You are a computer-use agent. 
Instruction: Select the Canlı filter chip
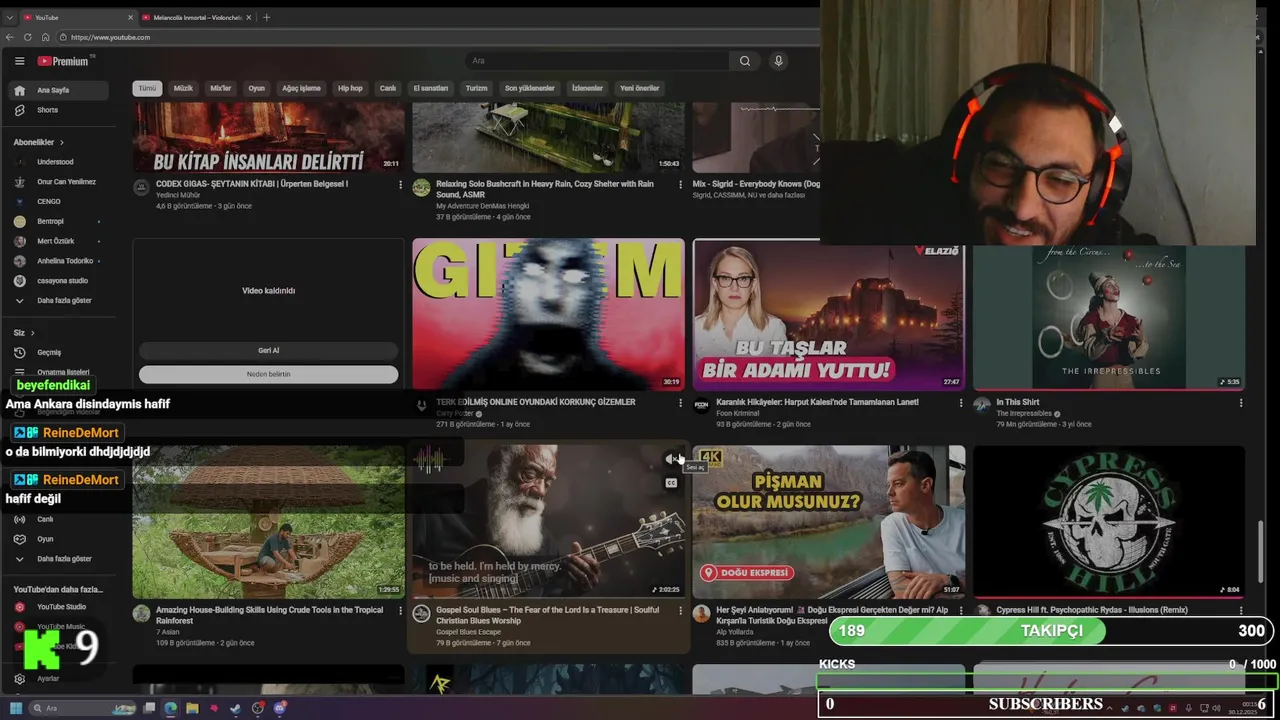pyautogui.click(x=388, y=88)
